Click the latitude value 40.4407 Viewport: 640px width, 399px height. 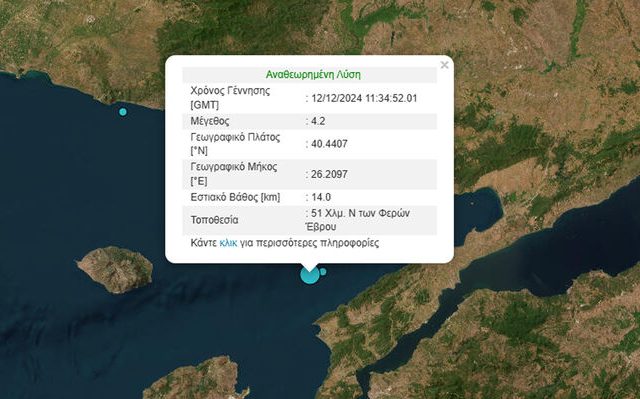point(329,144)
